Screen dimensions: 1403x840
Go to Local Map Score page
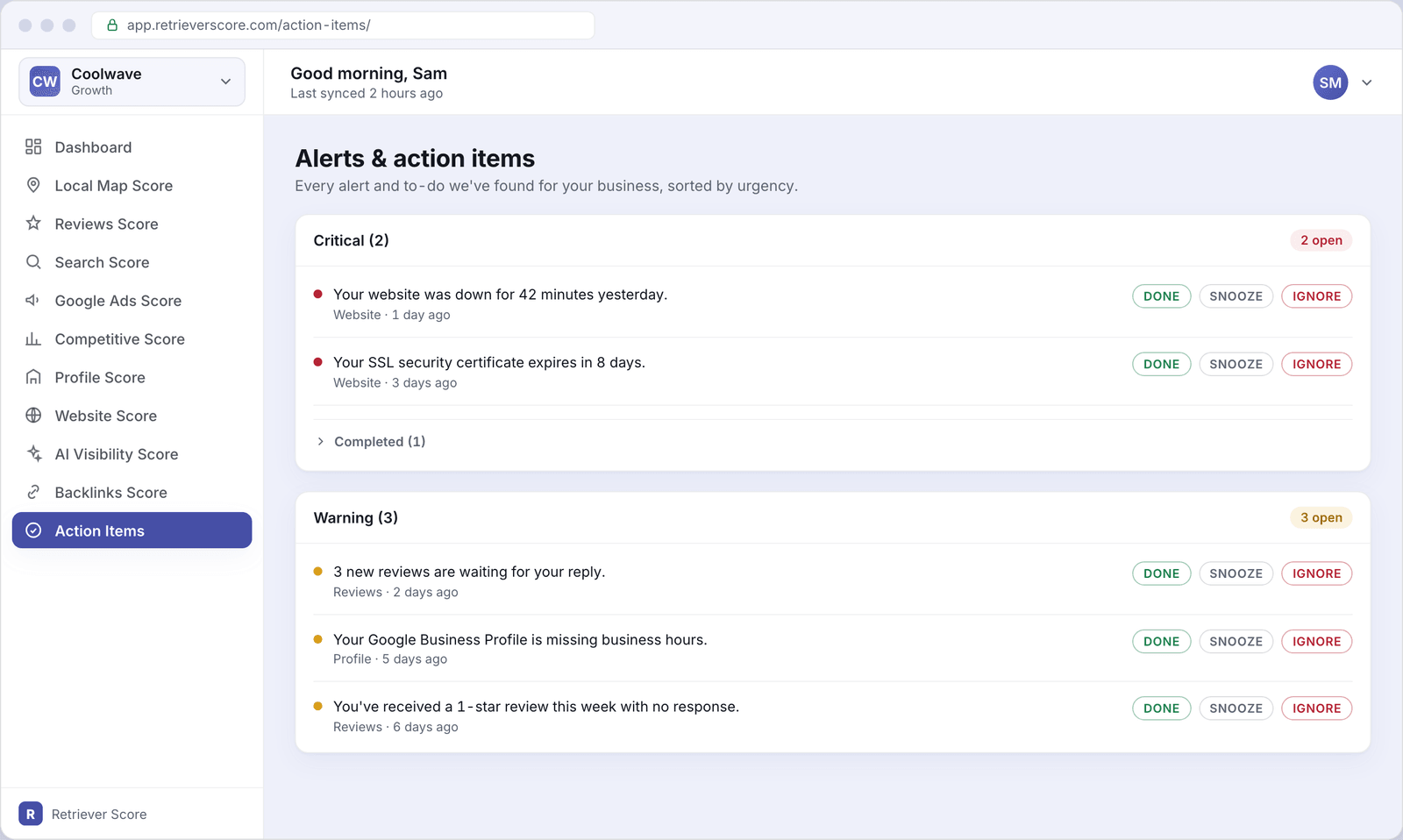coord(132,185)
